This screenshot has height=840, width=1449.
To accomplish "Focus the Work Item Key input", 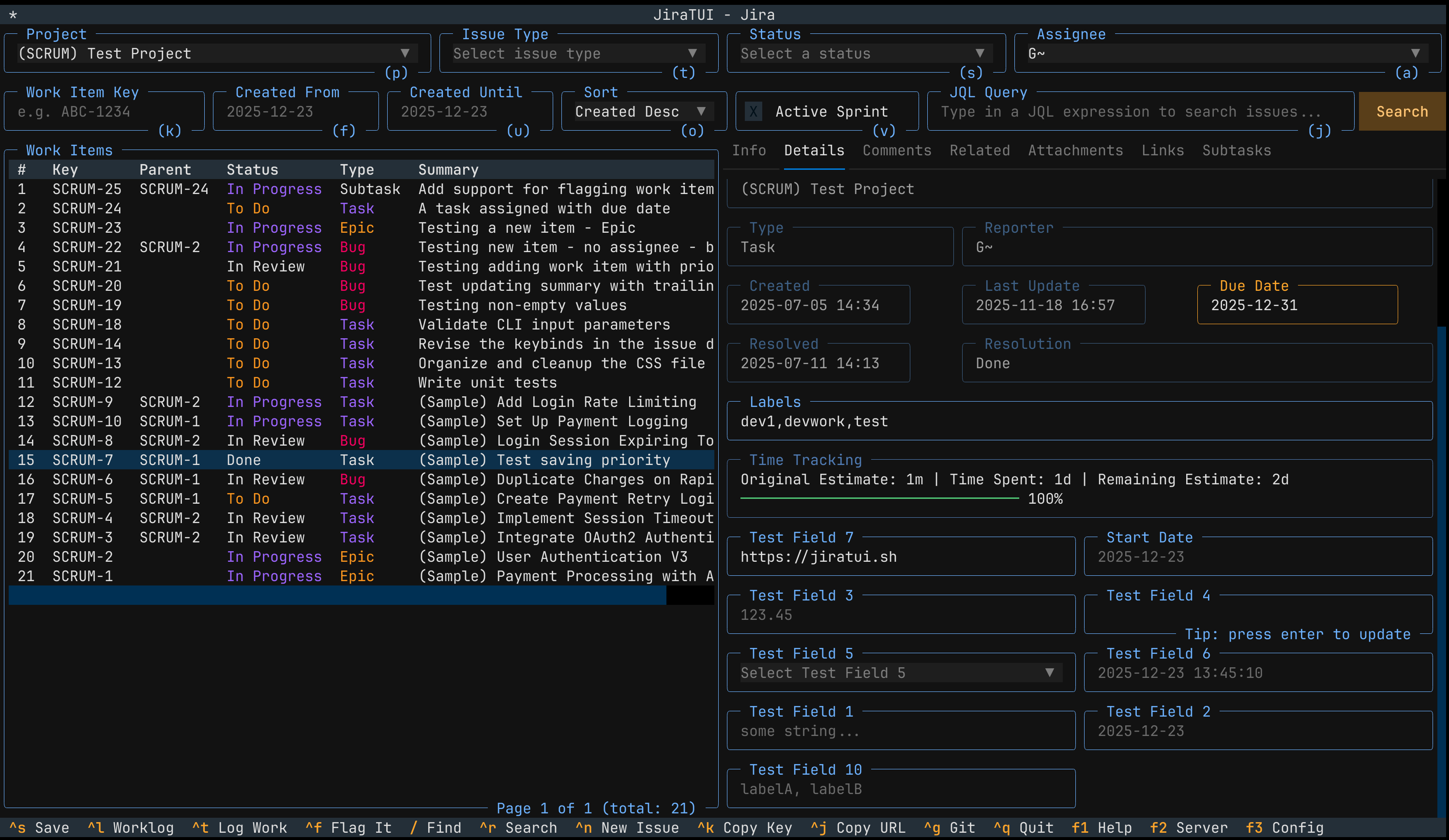I will point(104,112).
